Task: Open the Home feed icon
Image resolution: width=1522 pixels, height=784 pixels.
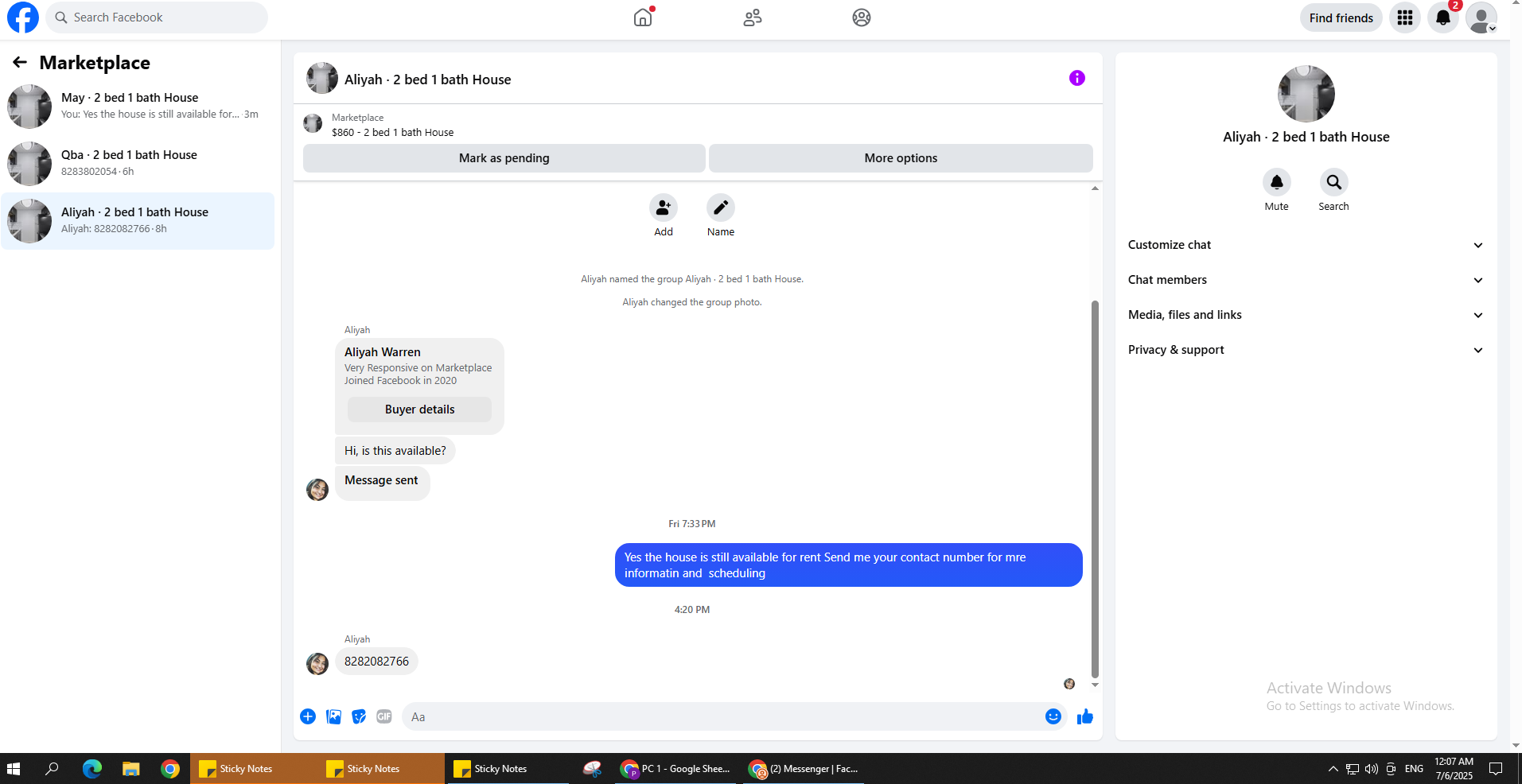Action: click(643, 17)
